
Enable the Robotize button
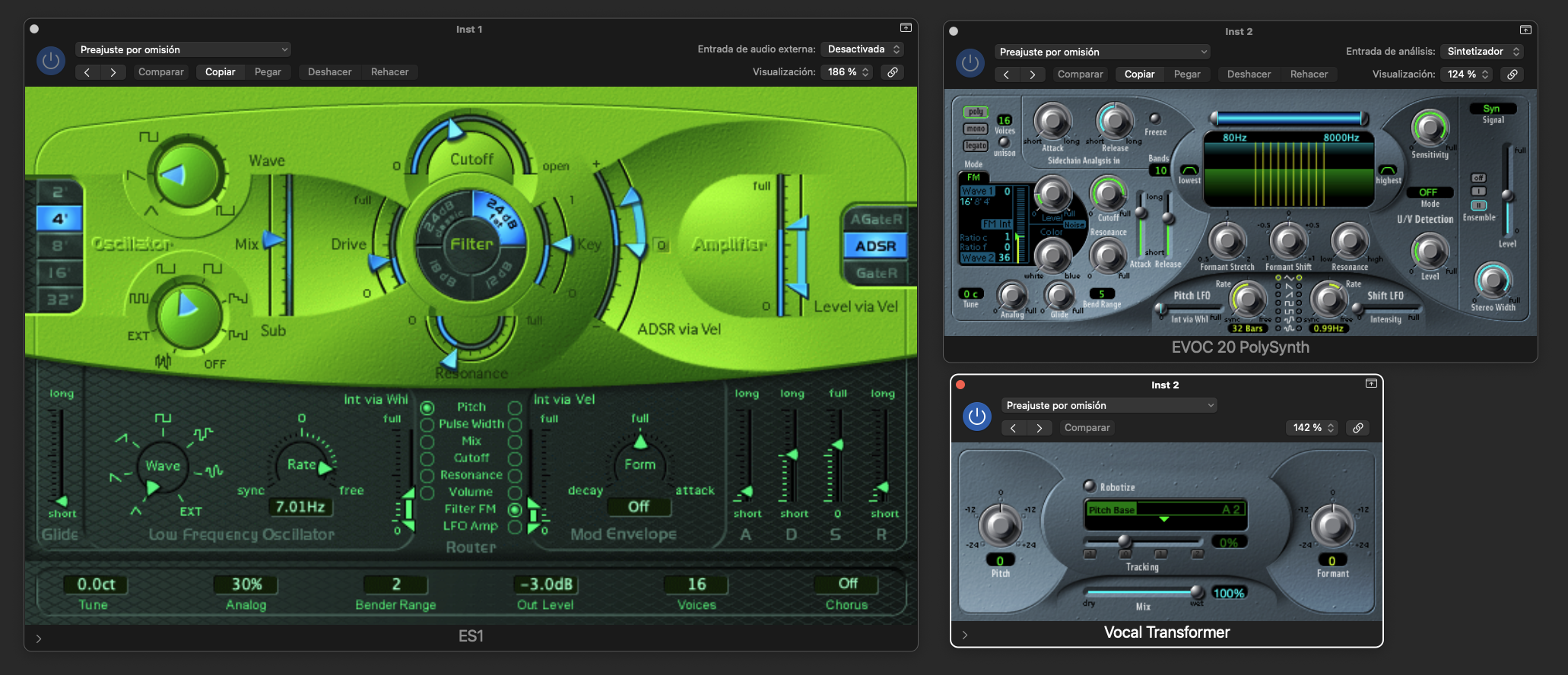tap(1090, 486)
